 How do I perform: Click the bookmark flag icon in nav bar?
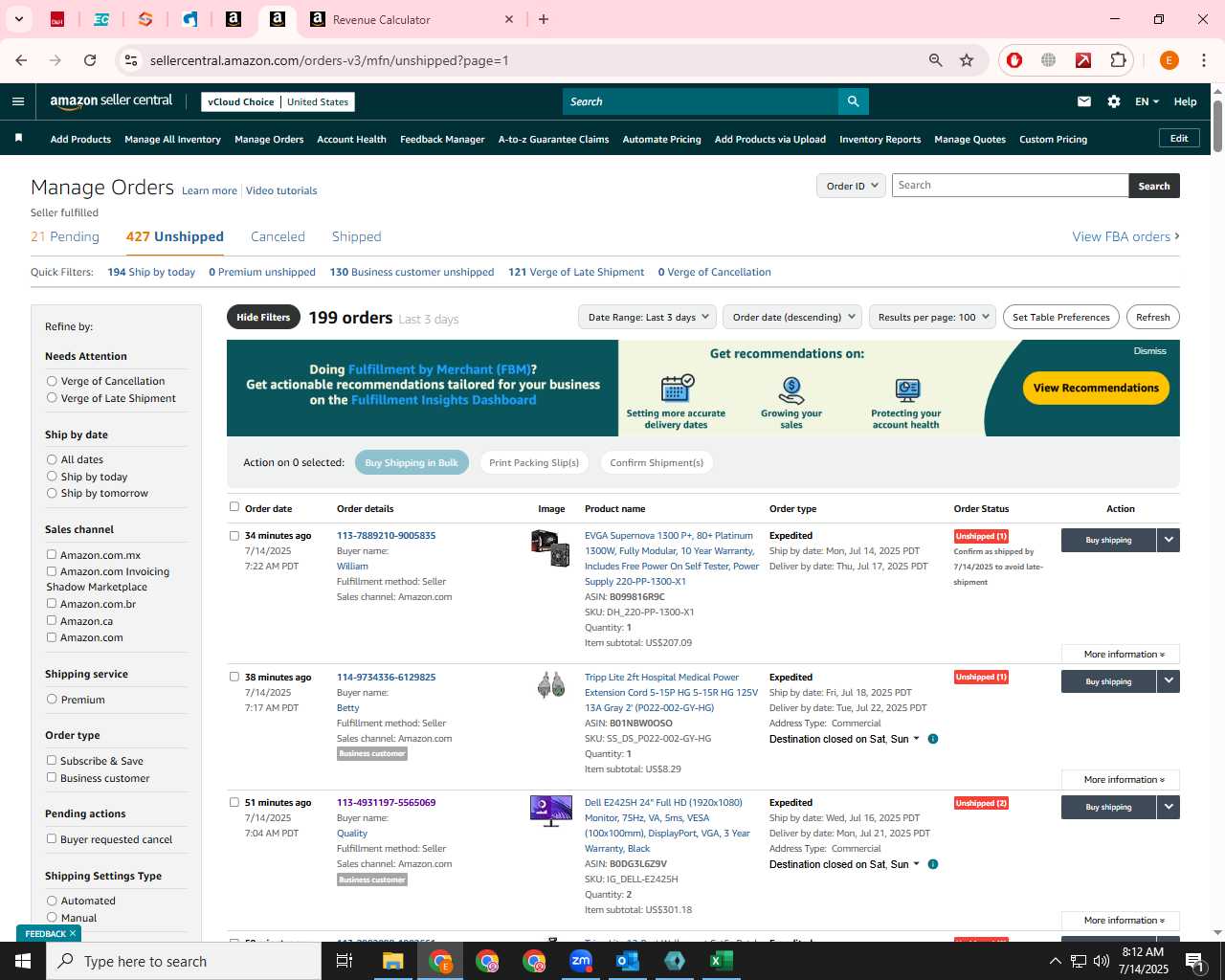pyautogui.click(x=18, y=139)
